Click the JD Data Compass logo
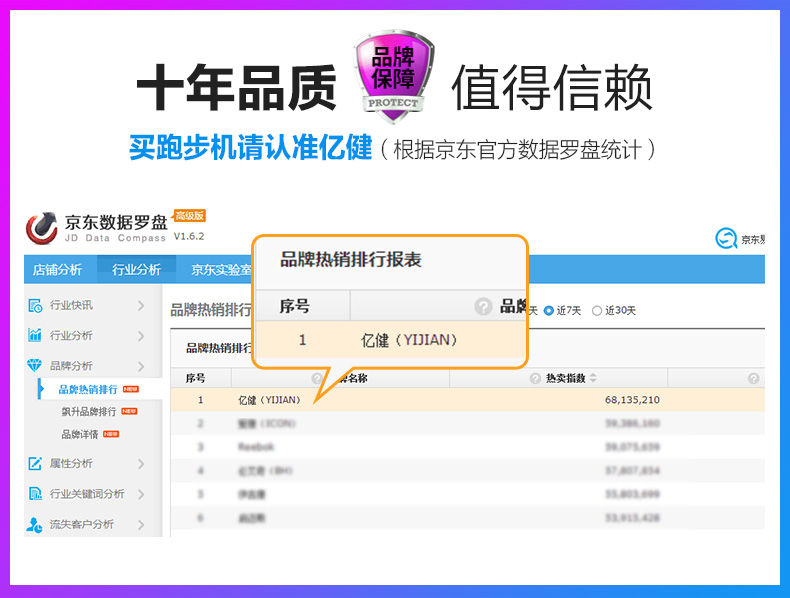The image size is (790, 598). tap(42, 229)
